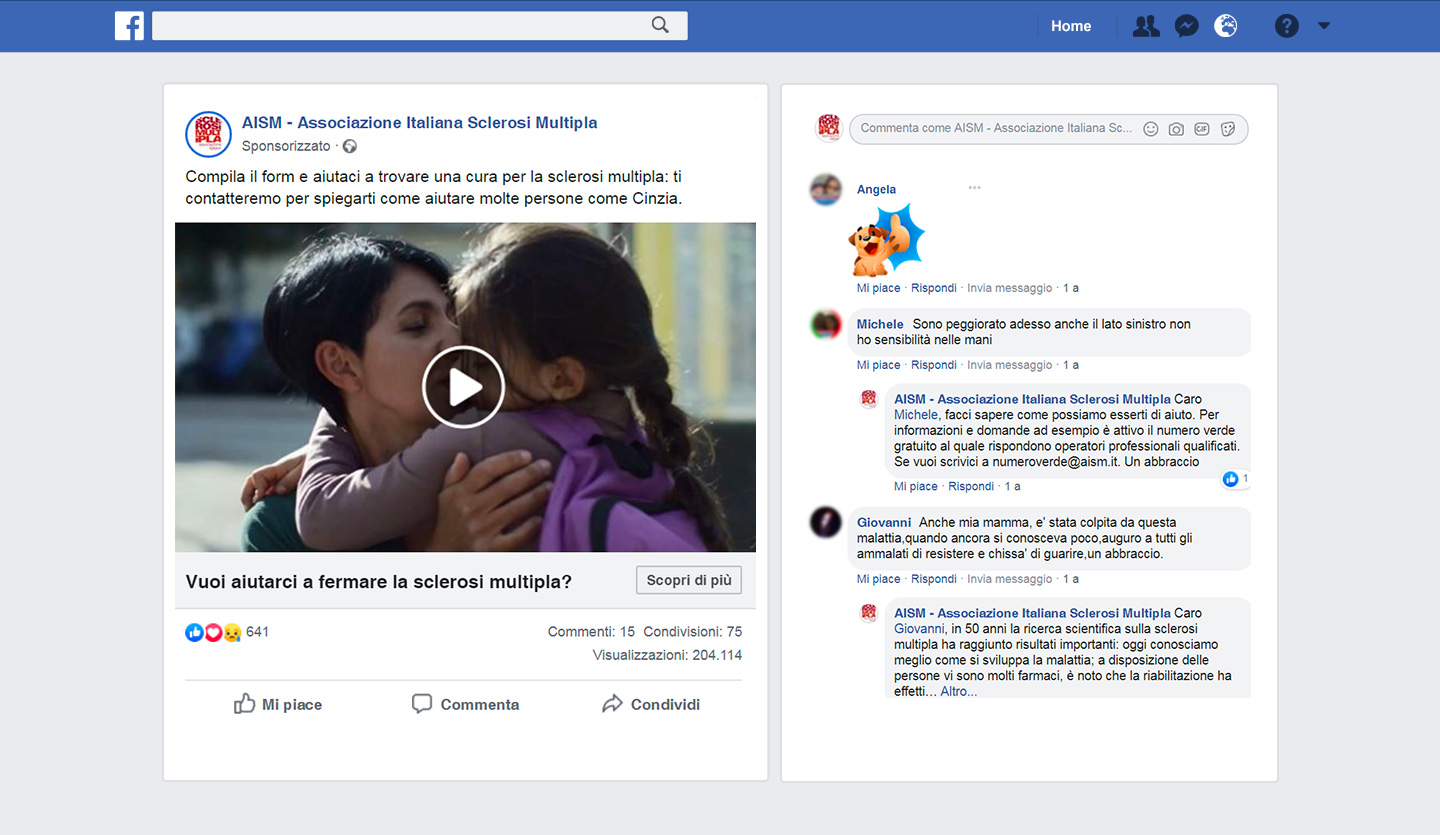Open Messenger icon in top bar
The width and height of the screenshot is (1440, 835).
[x=1187, y=26]
